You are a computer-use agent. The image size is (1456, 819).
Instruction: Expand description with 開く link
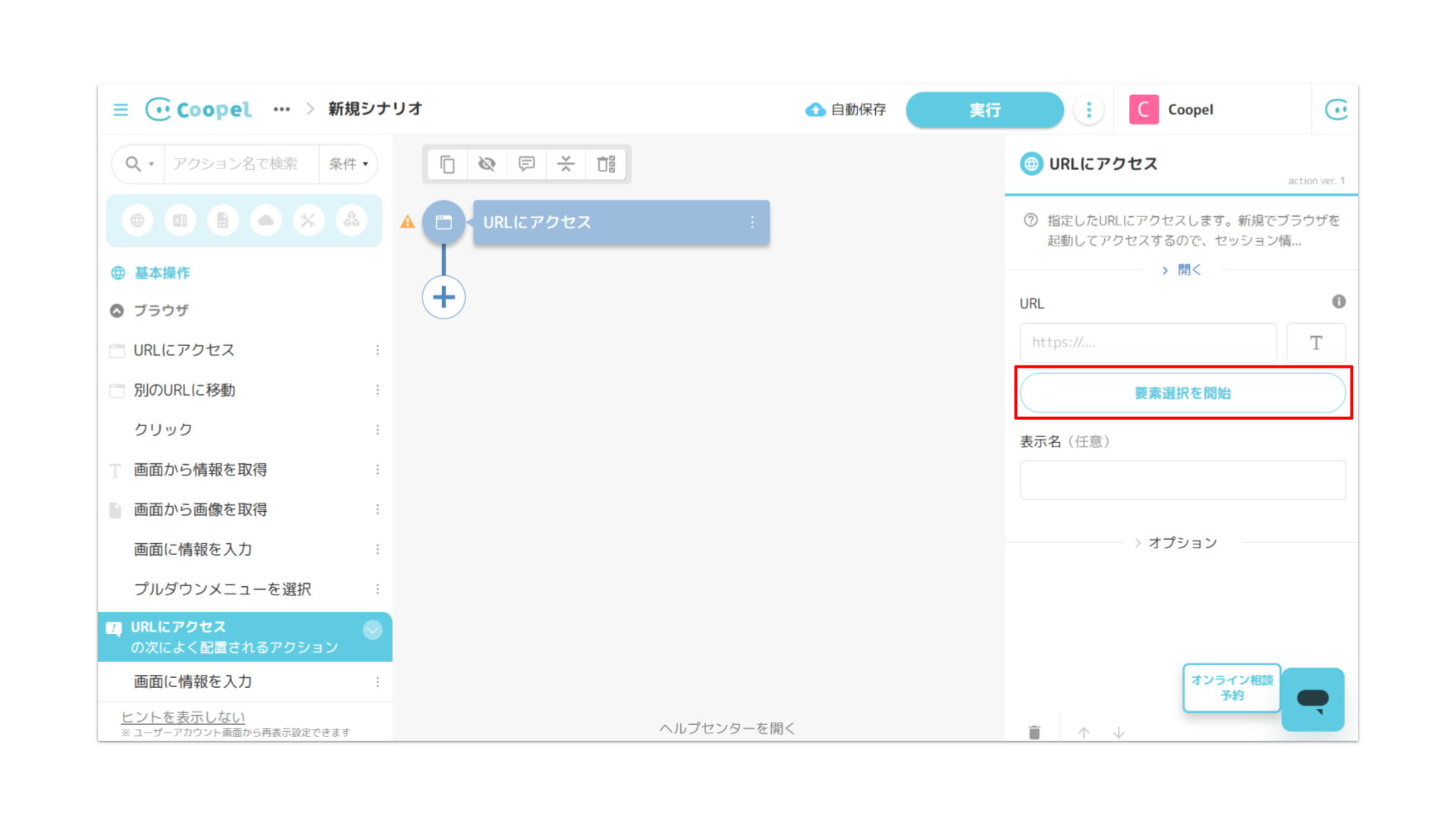[1182, 270]
